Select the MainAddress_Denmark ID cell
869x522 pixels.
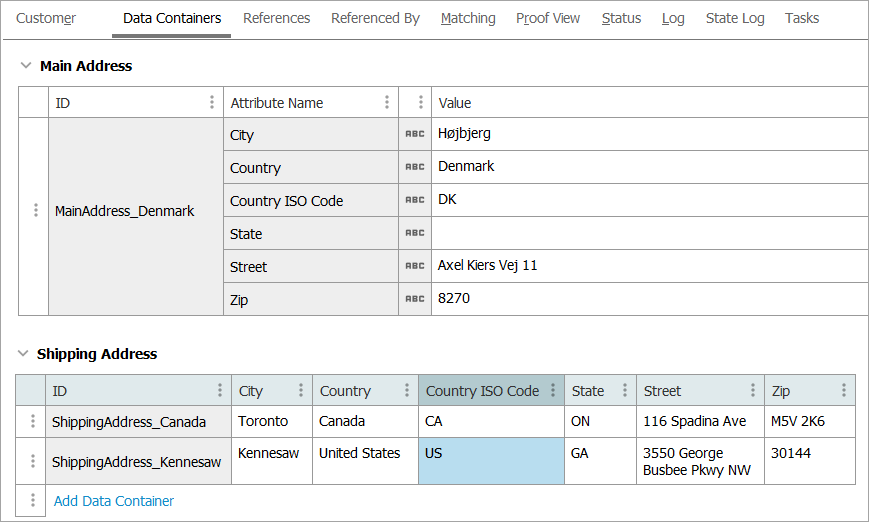click(x=136, y=217)
